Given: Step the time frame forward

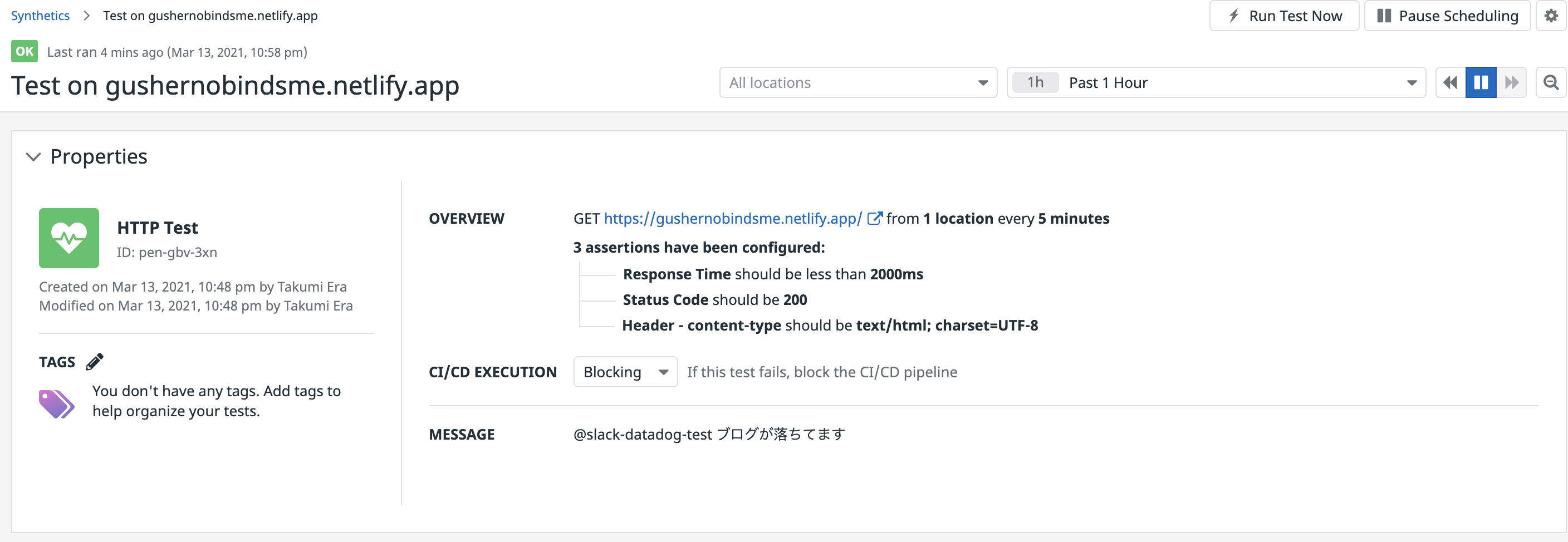Looking at the screenshot, I should [1511, 83].
